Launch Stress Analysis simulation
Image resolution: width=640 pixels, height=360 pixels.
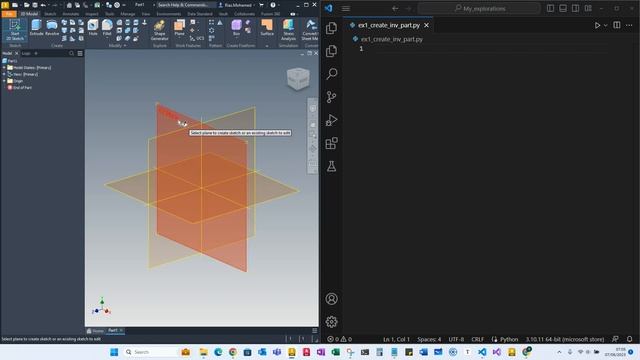[x=288, y=30]
